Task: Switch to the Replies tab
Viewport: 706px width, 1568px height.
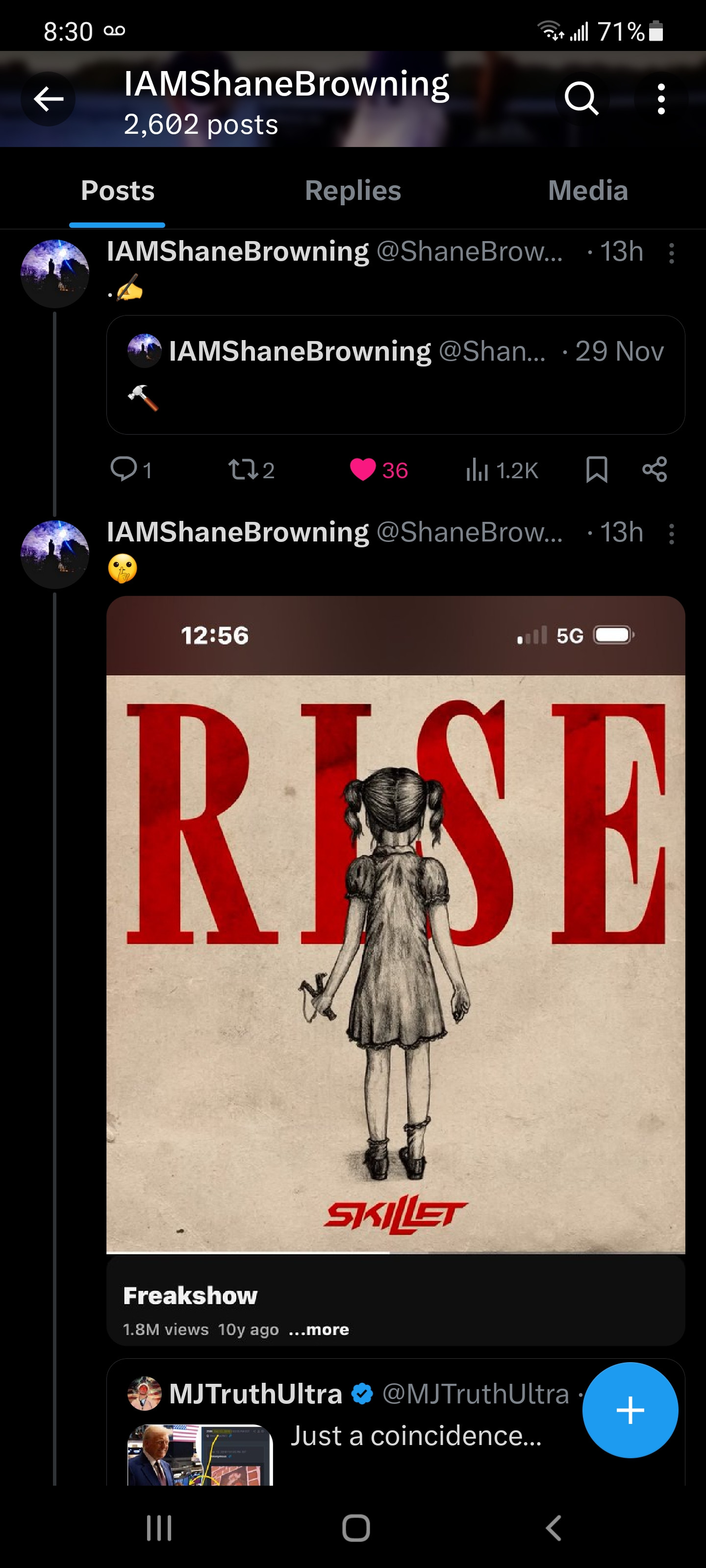Action: click(x=353, y=191)
